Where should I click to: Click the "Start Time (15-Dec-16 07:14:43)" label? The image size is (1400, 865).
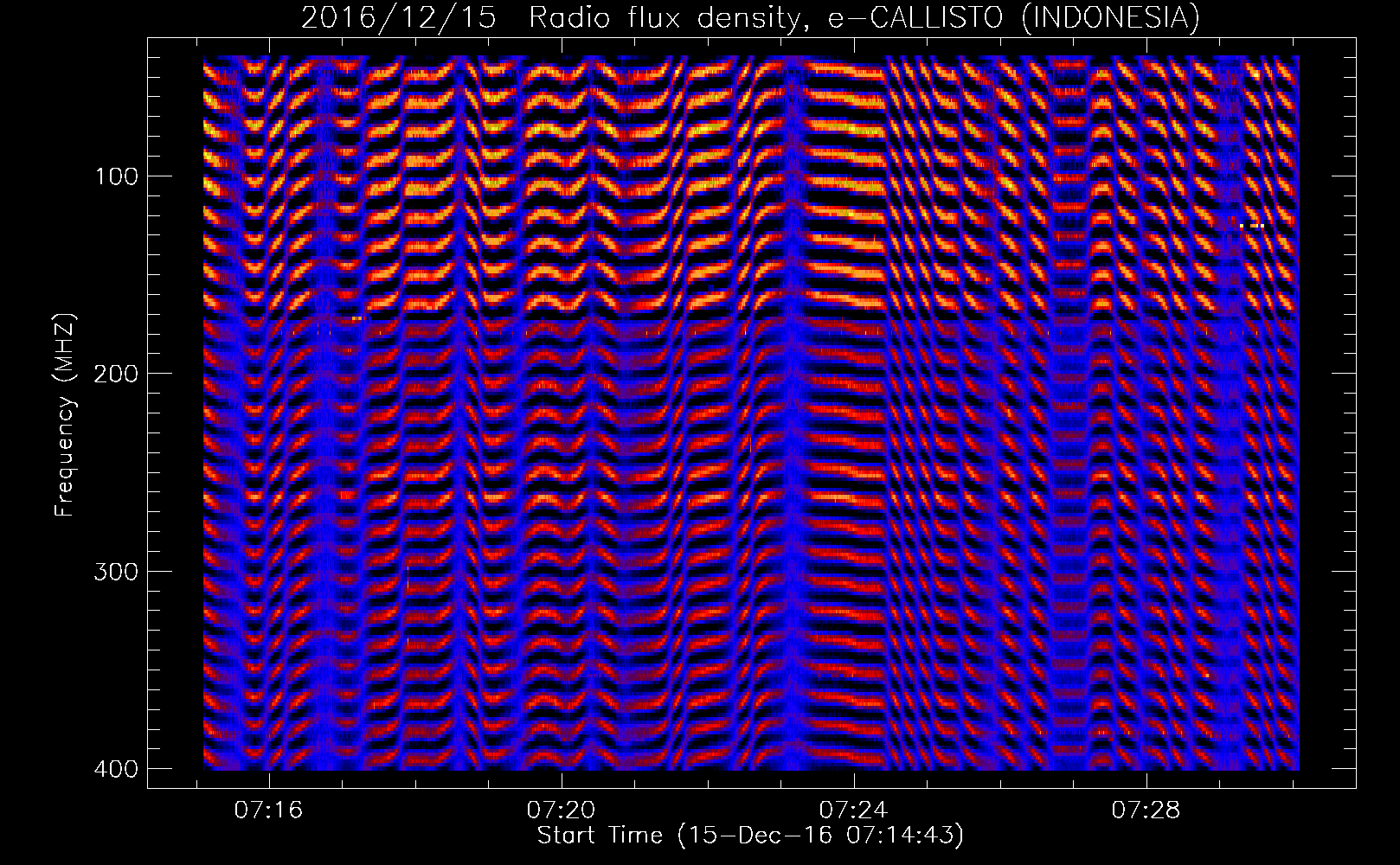(x=750, y=836)
